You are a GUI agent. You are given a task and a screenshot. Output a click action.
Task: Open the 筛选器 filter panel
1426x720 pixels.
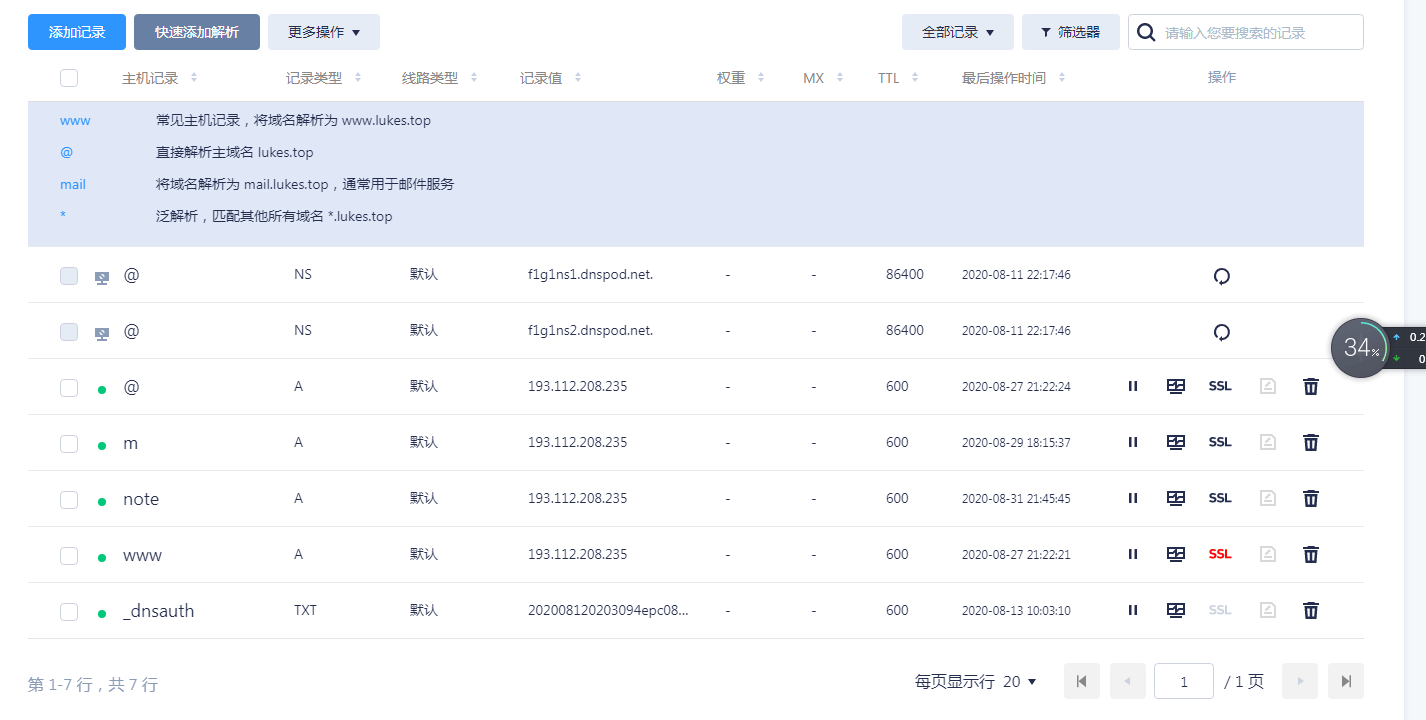coord(1070,31)
